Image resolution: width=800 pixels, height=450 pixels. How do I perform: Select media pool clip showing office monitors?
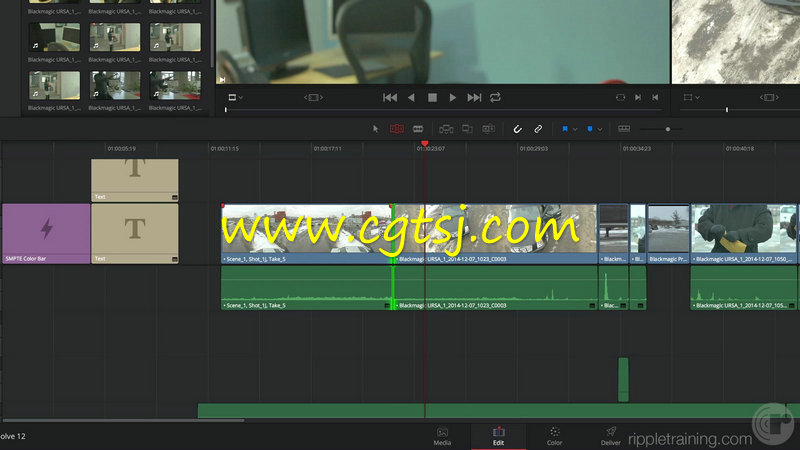[54, 37]
